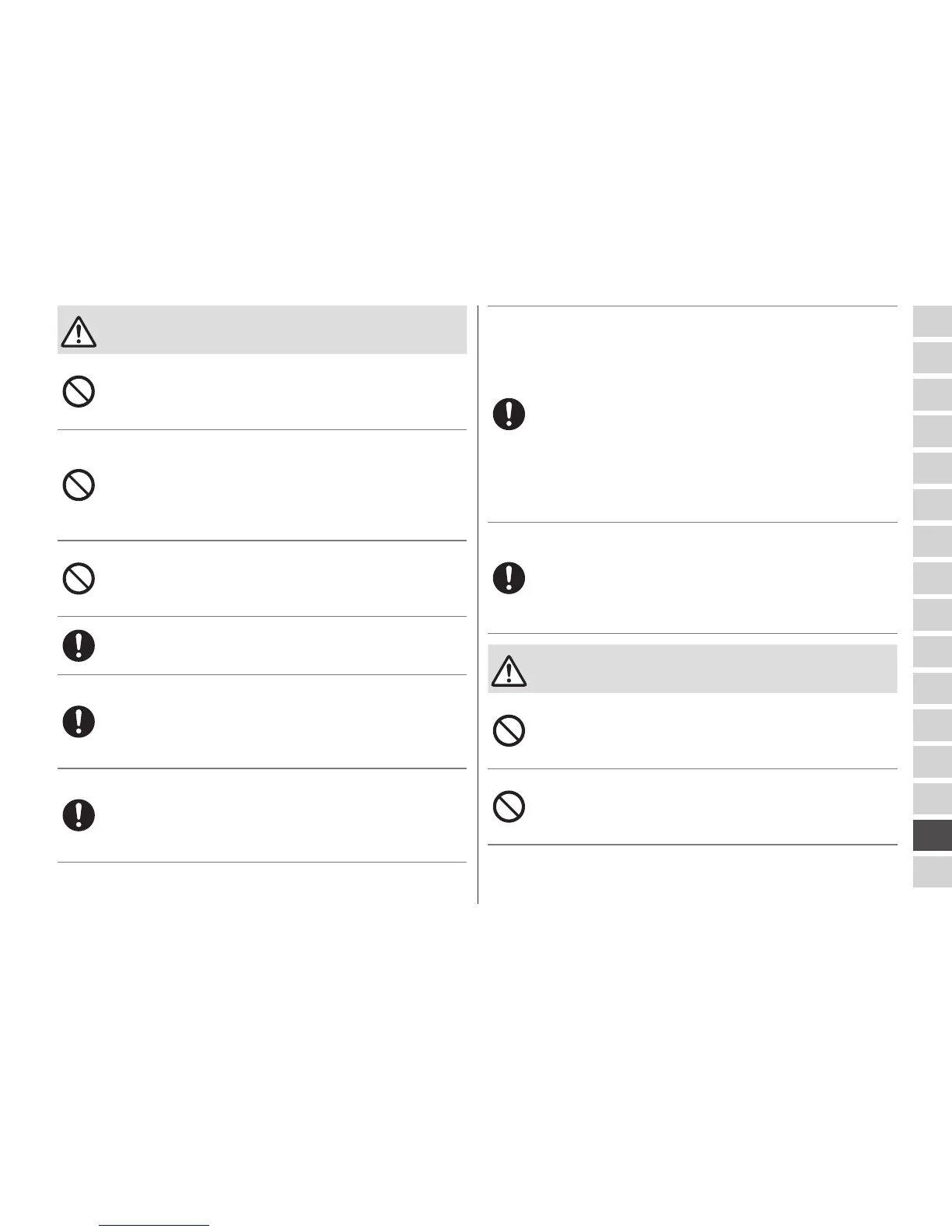Click the warning triangle in the right column banner
This screenshot has height=1232, width=952.
point(509,670)
